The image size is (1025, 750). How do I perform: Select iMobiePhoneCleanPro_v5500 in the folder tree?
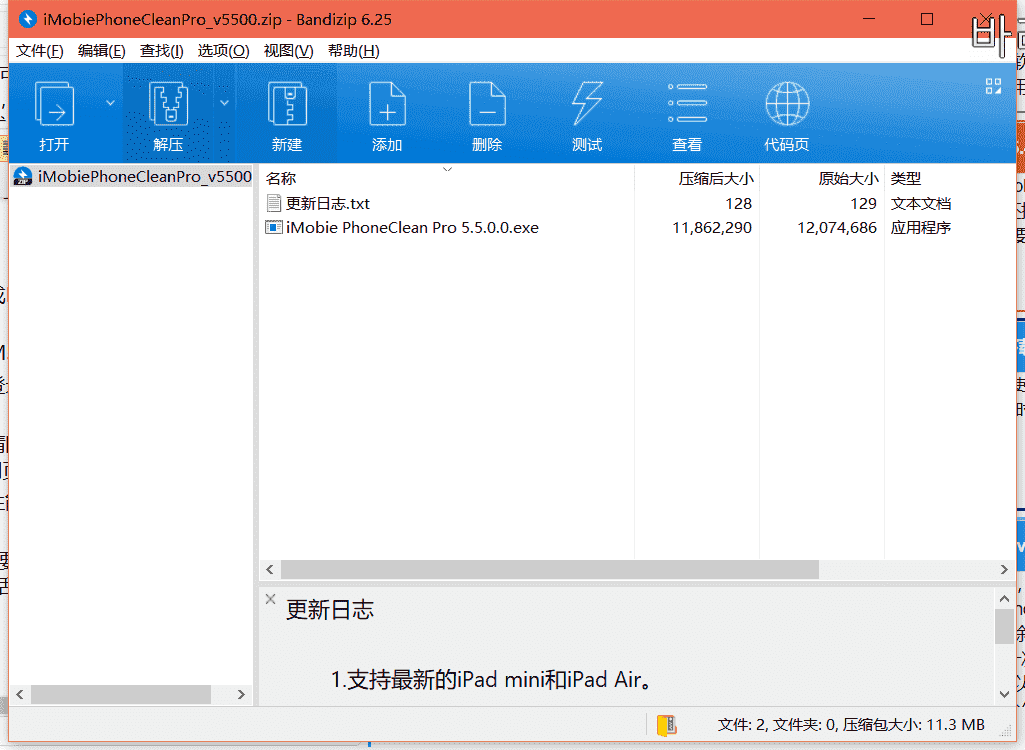click(144, 177)
